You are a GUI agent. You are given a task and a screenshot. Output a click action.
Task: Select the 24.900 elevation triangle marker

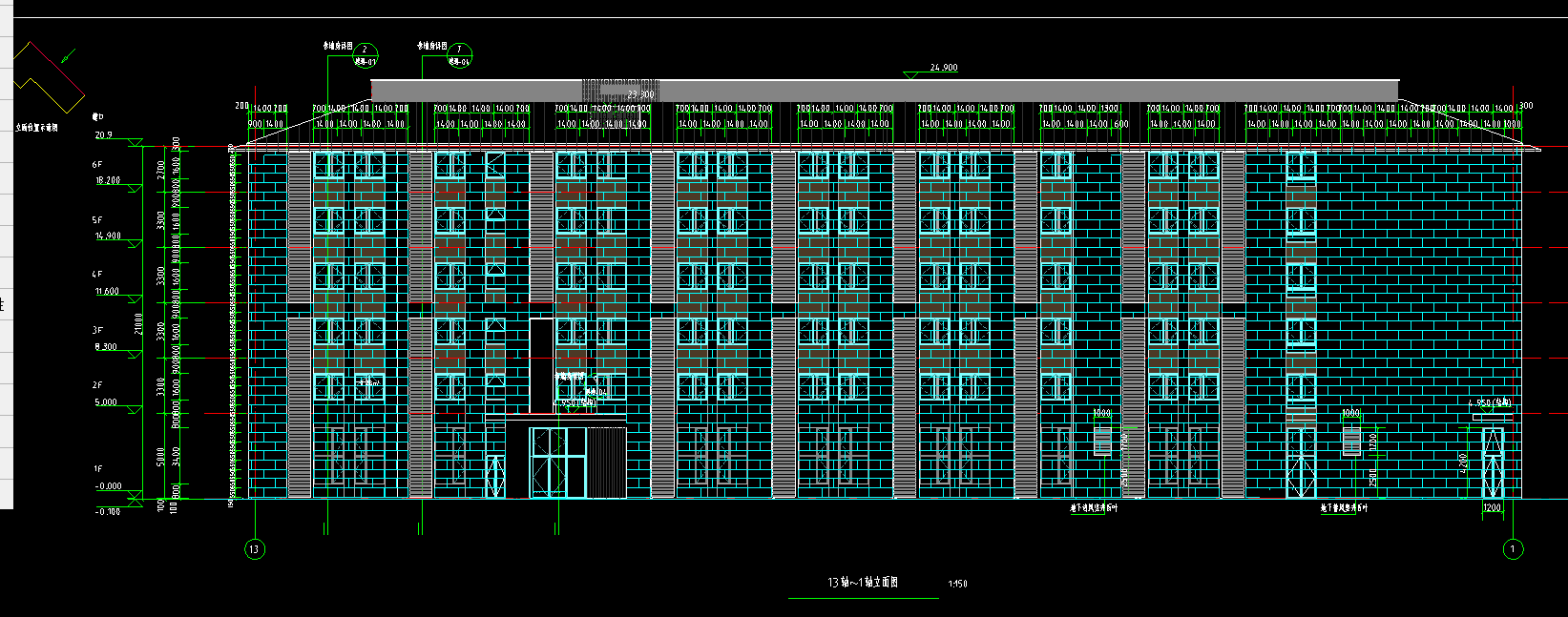(913, 73)
